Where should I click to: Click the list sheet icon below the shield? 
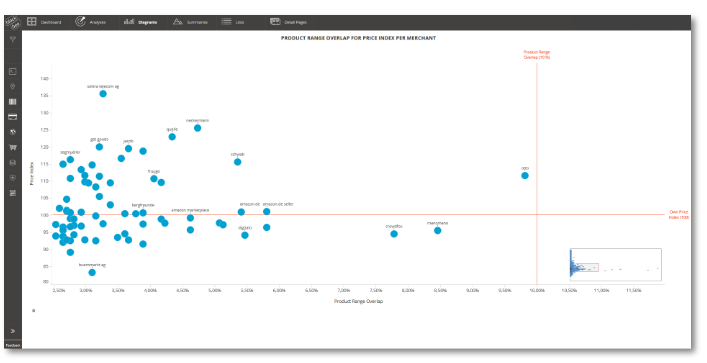(13, 193)
